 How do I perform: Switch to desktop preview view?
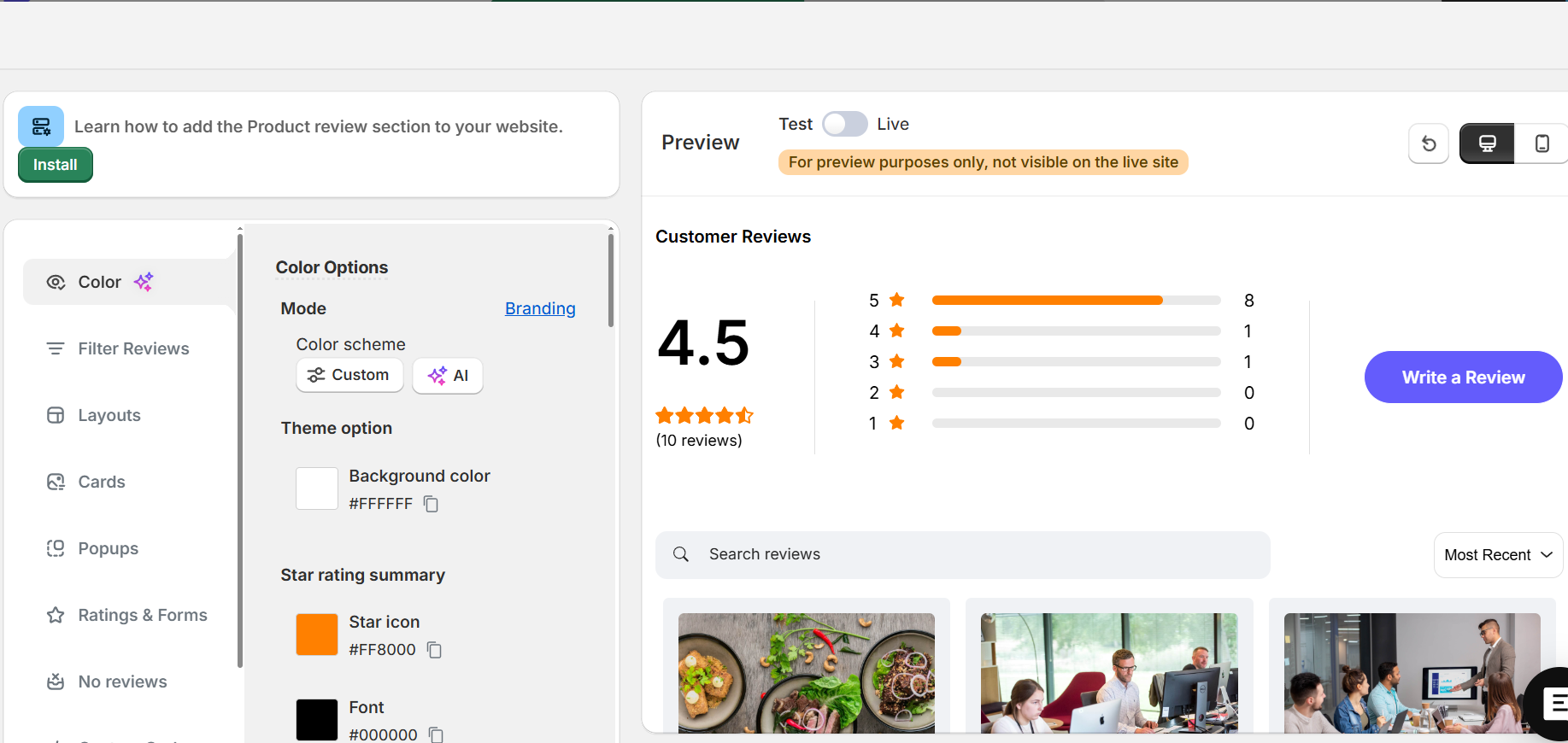pyautogui.click(x=1487, y=143)
